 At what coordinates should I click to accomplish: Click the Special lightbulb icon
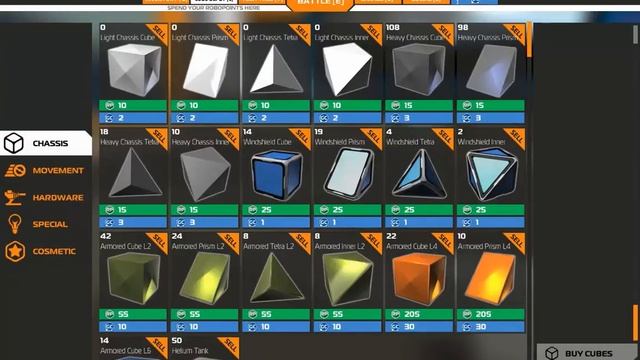click(15, 224)
